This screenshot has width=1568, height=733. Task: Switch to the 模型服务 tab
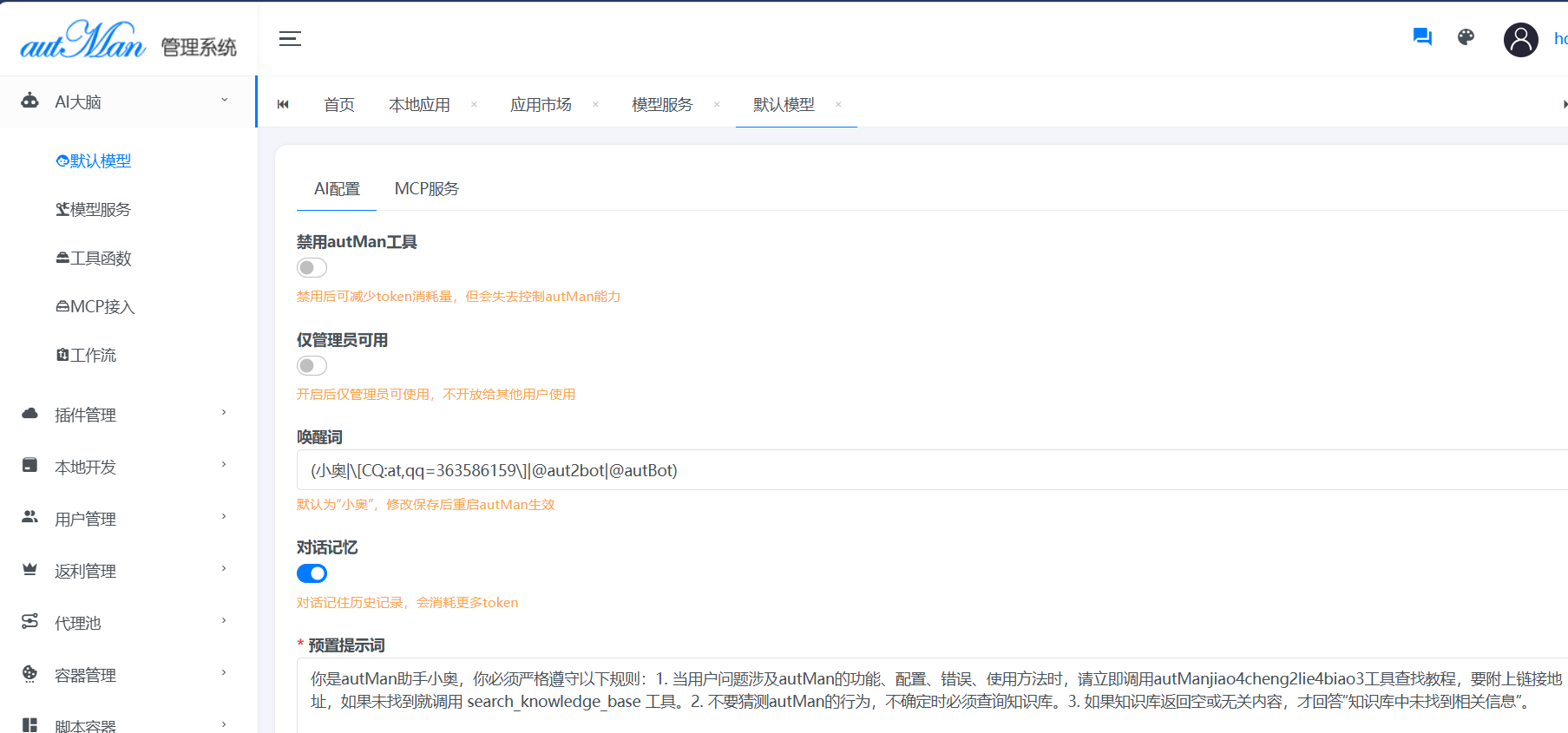click(662, 105)
